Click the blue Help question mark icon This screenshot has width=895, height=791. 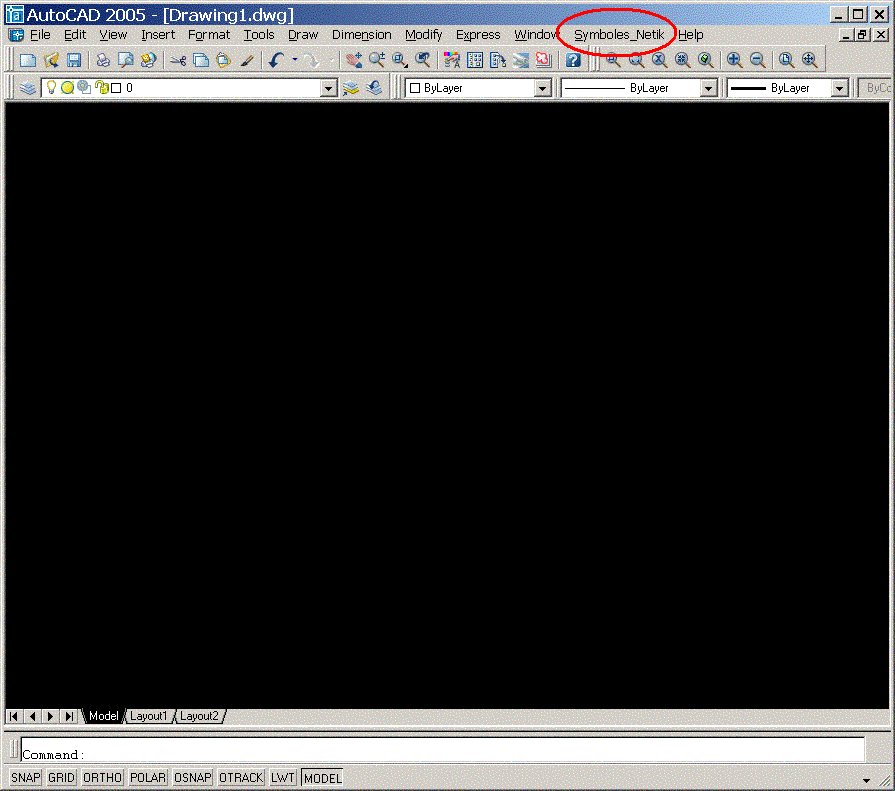[573, 61]
